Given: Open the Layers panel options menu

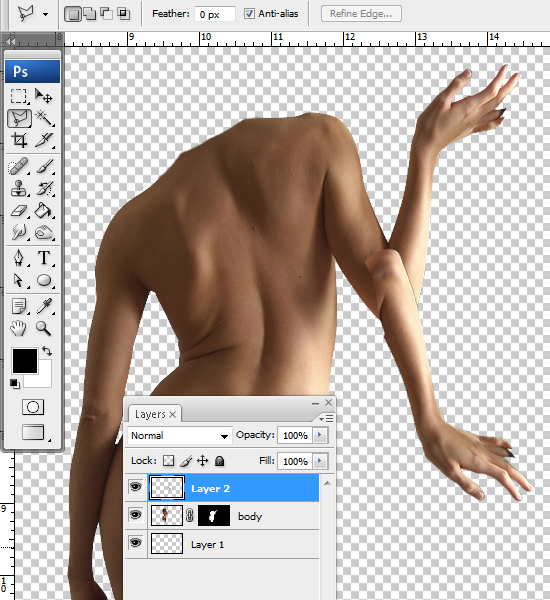Looking at the screenshot, I should click(x=326, y=419).
